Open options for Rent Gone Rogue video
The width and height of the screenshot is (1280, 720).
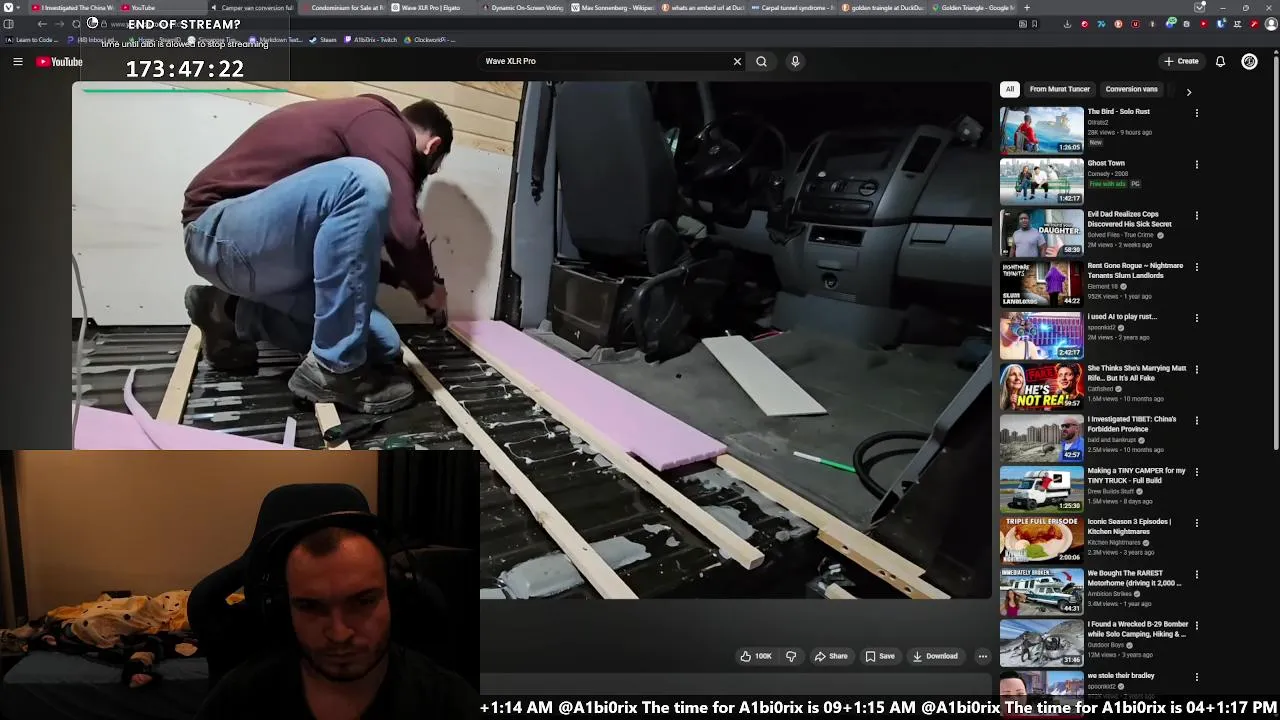1196,267
